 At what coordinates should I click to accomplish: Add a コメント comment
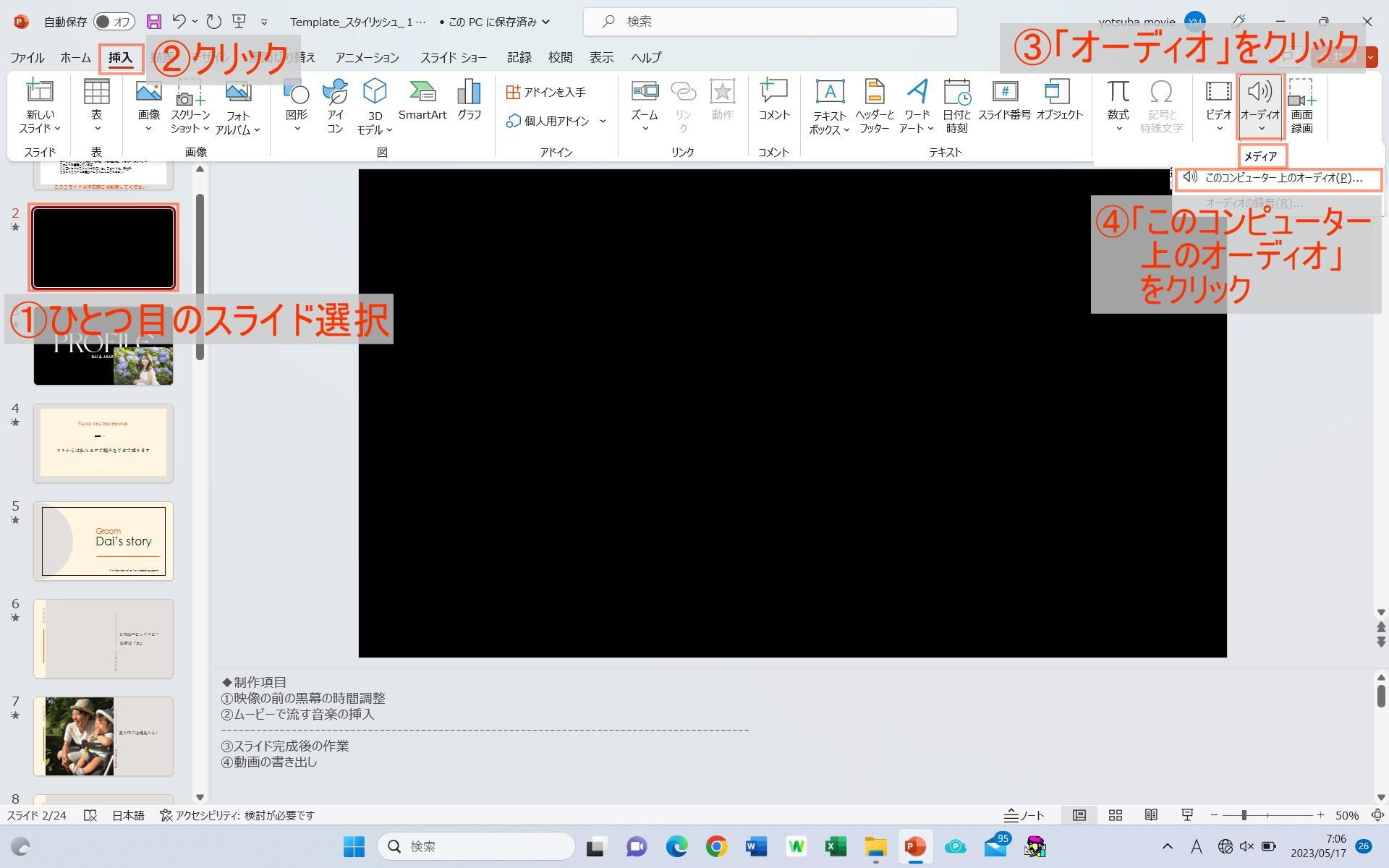pyautogui.click(x=773, y=100)
